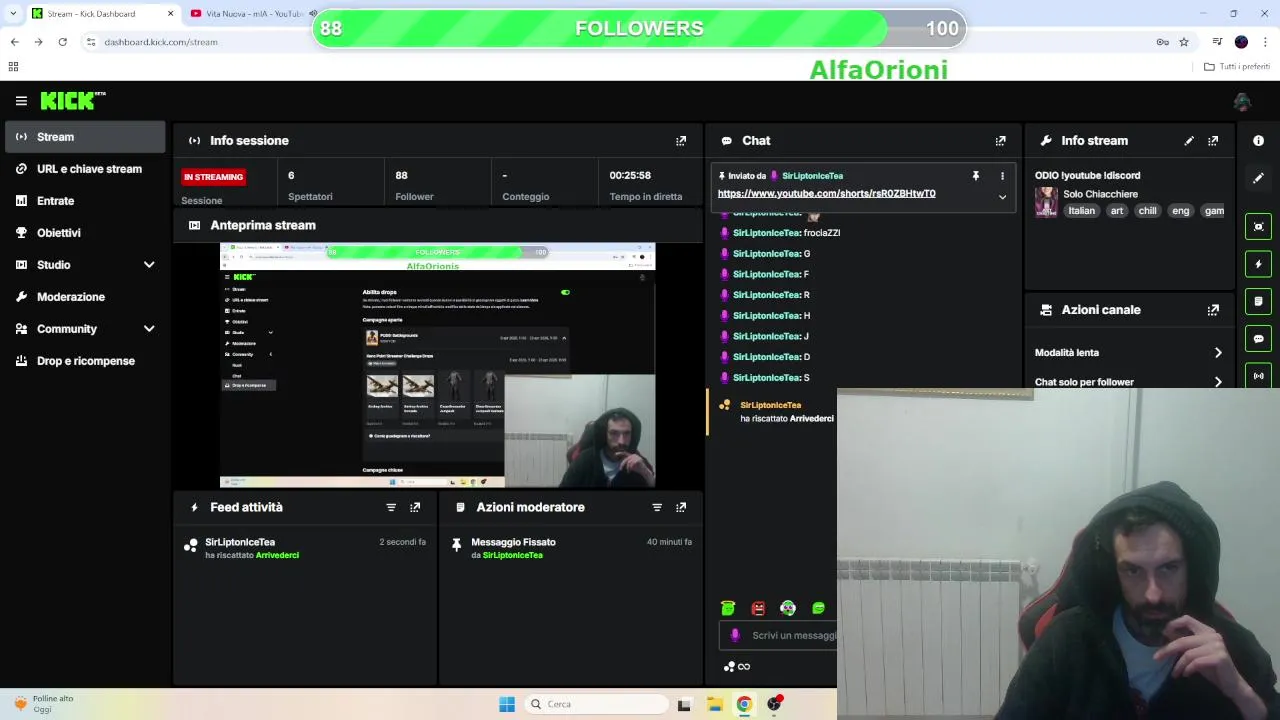Open the Windows Start menu
Screen dimensions: 1280x720
[x=507, y=704]
